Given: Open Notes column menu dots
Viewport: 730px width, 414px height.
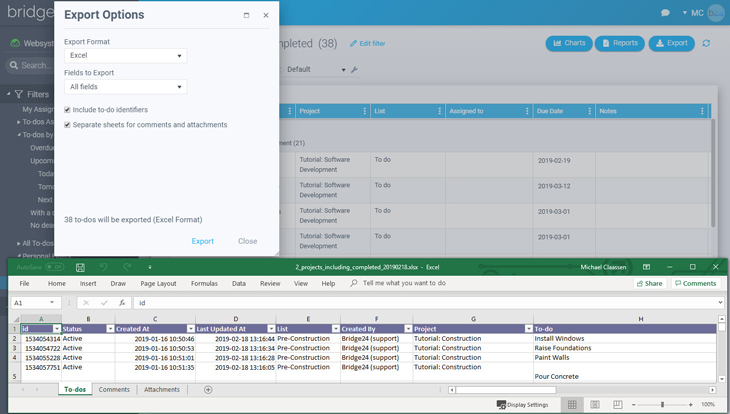Looking at the screenshot, I should point(702,111).
